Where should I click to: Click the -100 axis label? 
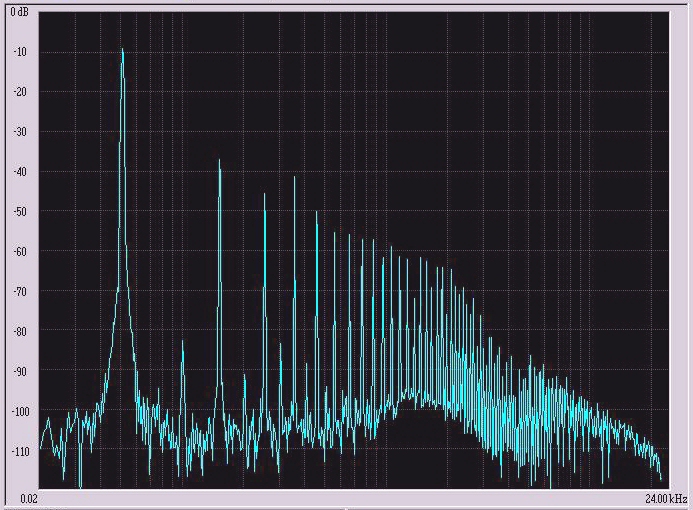tap(20, 411)
